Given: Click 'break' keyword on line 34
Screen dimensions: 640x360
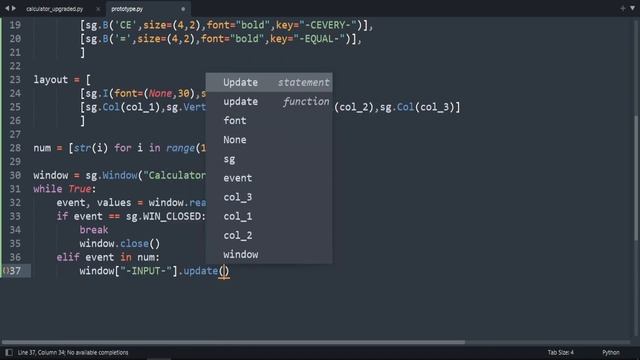Looking at the screenshot, I should [x=94, y=230].
